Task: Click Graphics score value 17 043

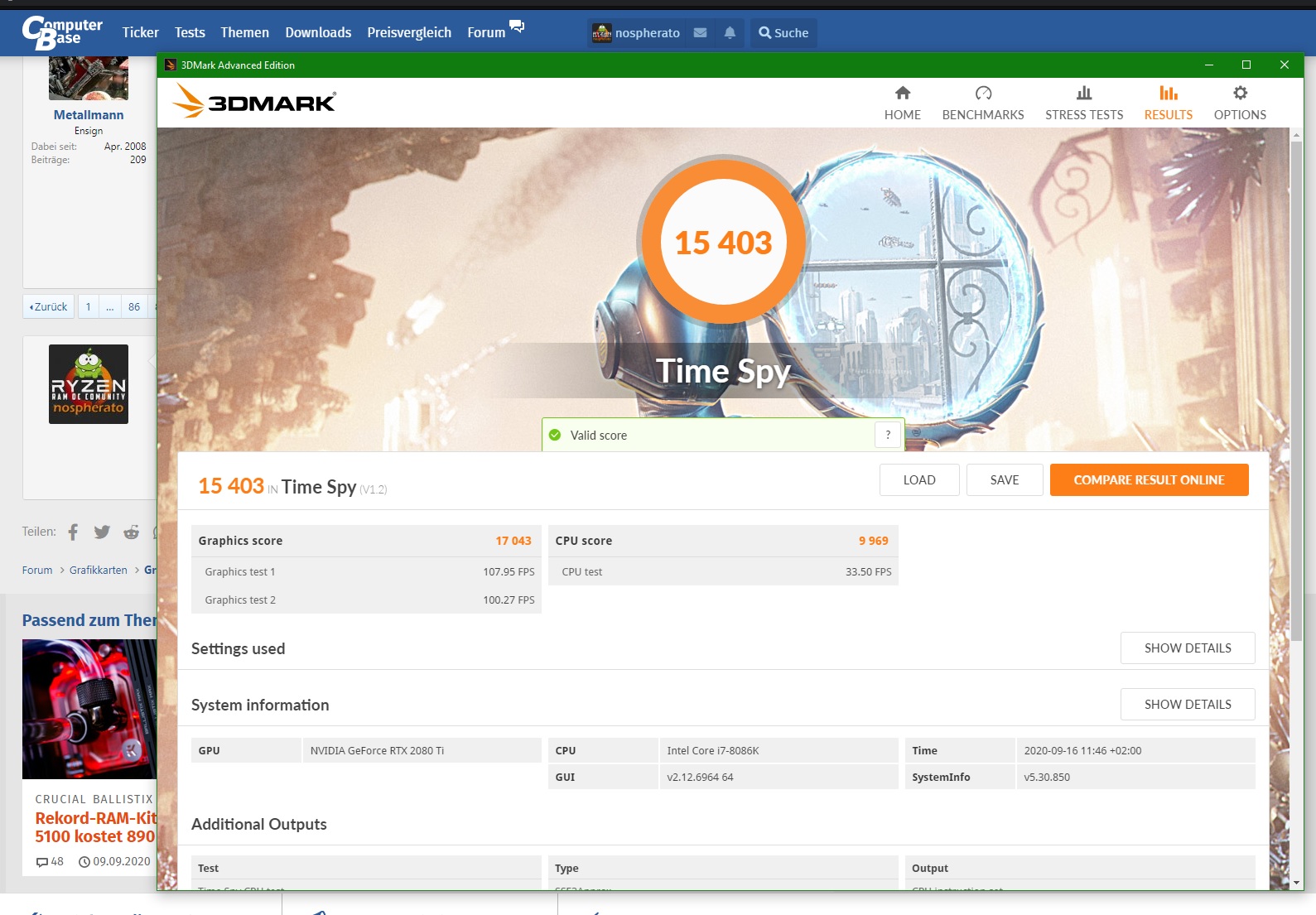Action: pos(513,541)
